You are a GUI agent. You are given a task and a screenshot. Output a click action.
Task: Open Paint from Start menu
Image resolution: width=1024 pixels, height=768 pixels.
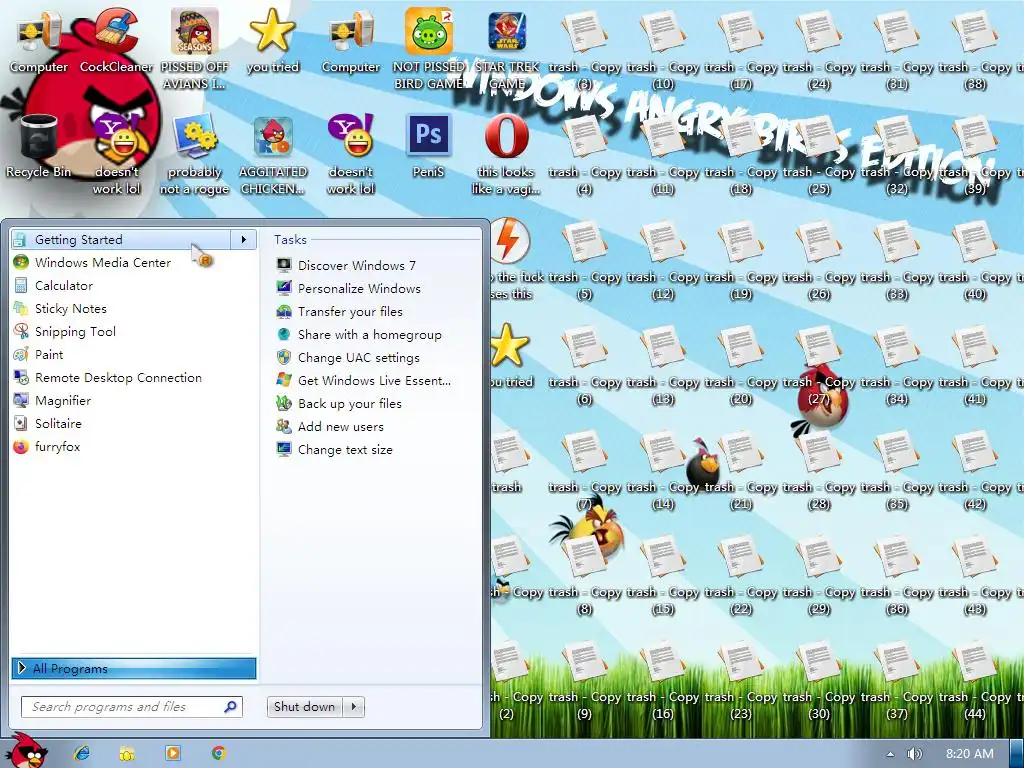(x=134, y=355)
